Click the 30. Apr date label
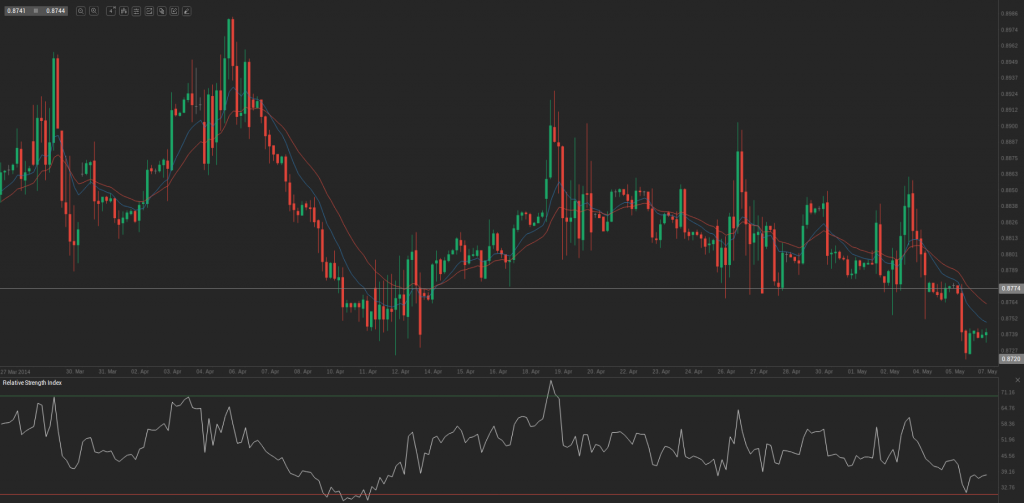This screenshot has height=503, width=1024. tap(824, 371)
